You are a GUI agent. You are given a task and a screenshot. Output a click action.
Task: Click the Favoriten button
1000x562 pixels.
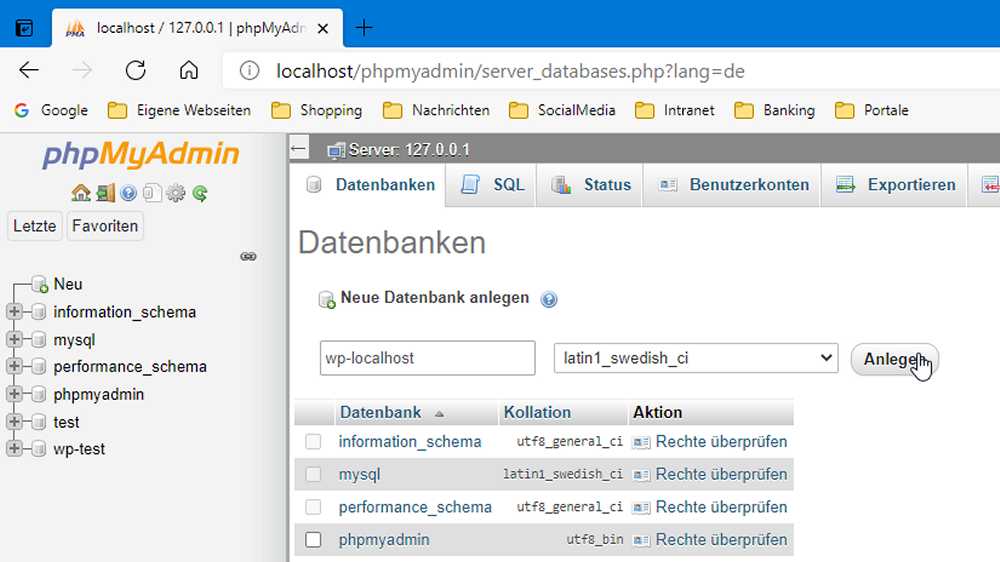tap(105, 226)
